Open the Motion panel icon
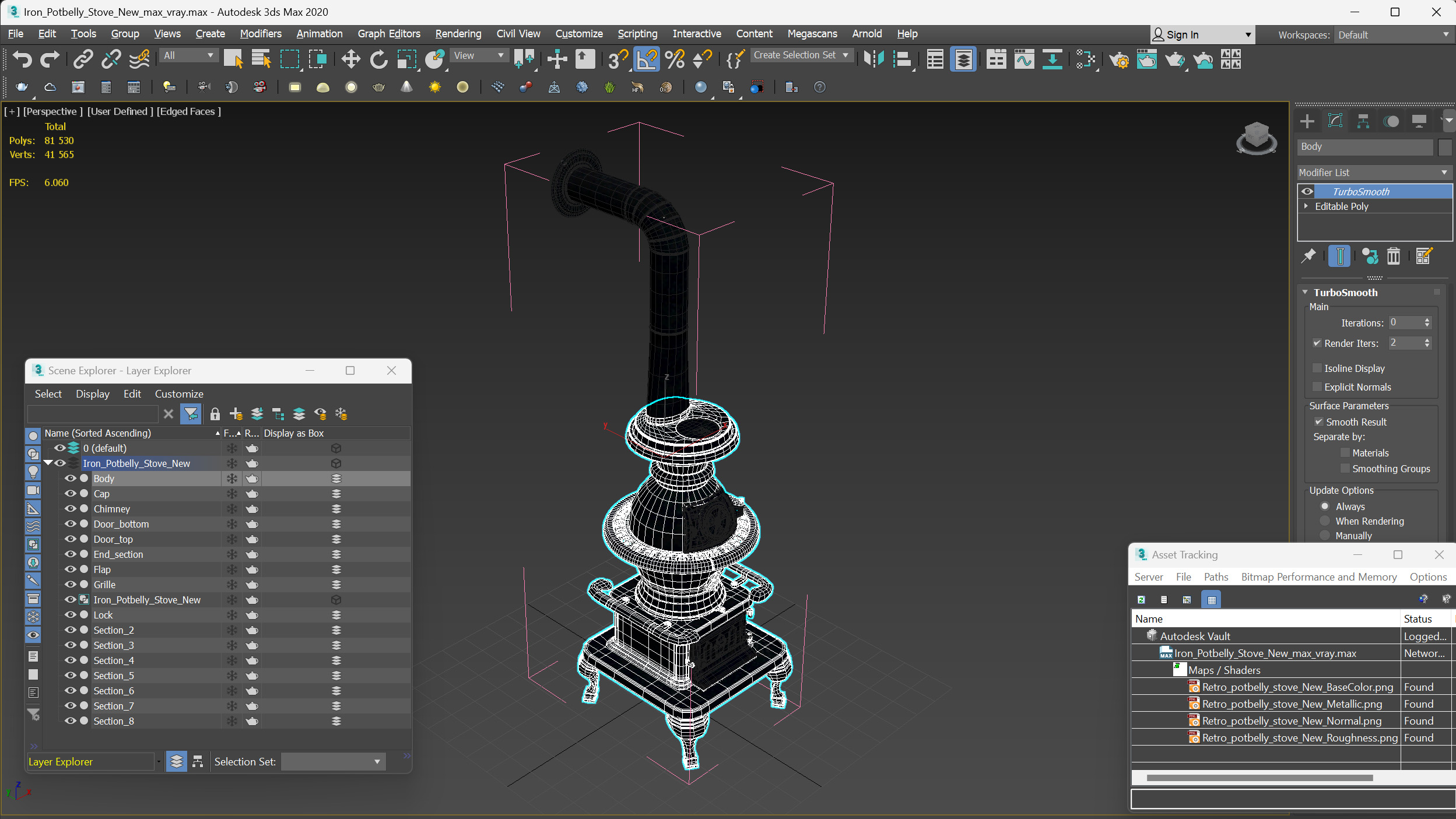1456x819 pixels. (x=1391, y=121)
